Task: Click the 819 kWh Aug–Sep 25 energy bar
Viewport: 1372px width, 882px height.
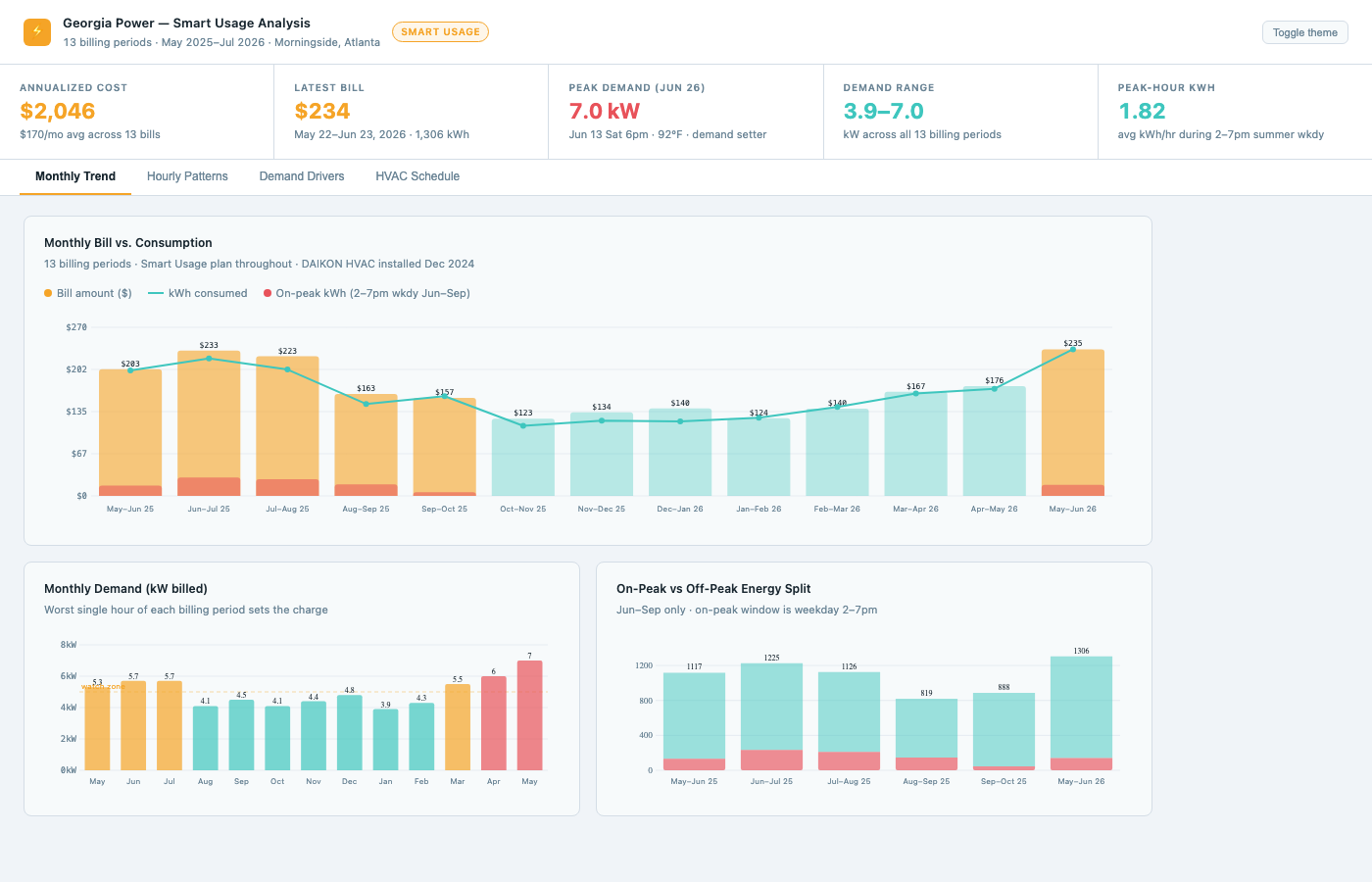Action: click(x=927, y=734)
